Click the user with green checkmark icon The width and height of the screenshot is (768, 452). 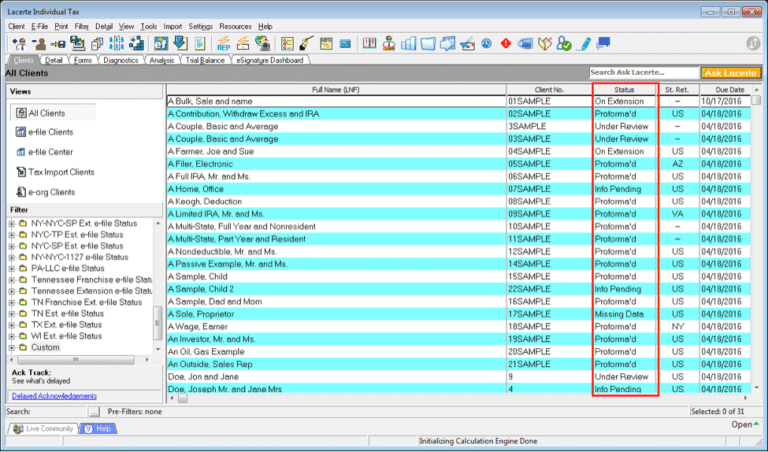click(565, 43)
